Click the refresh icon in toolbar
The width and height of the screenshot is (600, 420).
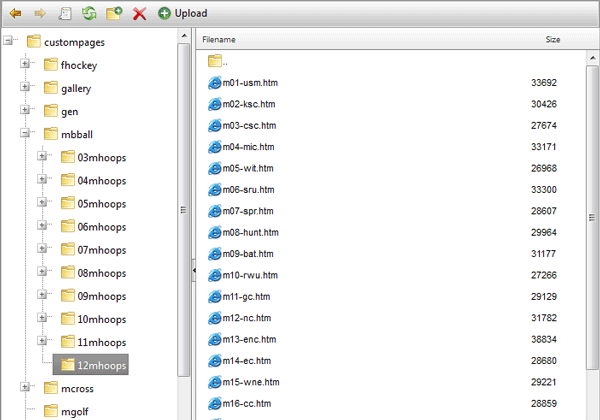pos(89,13)
